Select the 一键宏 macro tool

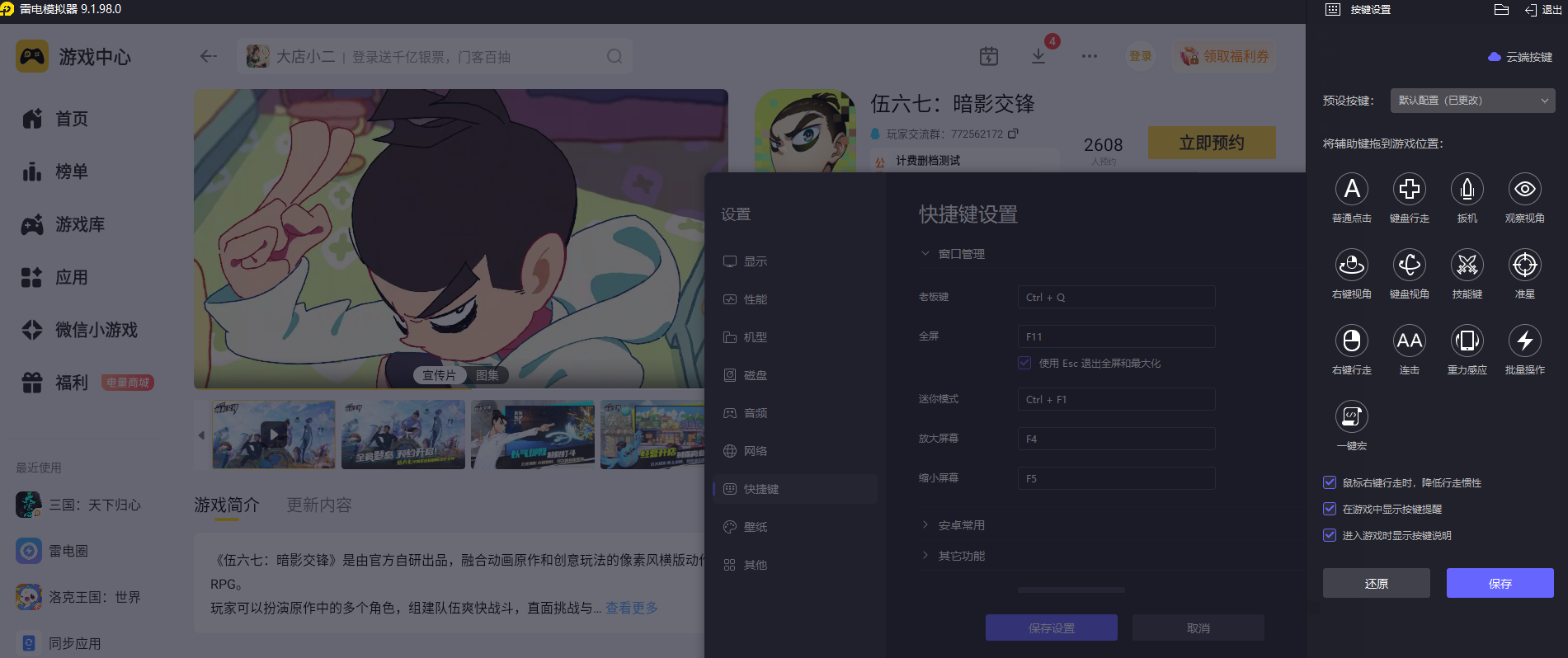(1352, 417)
